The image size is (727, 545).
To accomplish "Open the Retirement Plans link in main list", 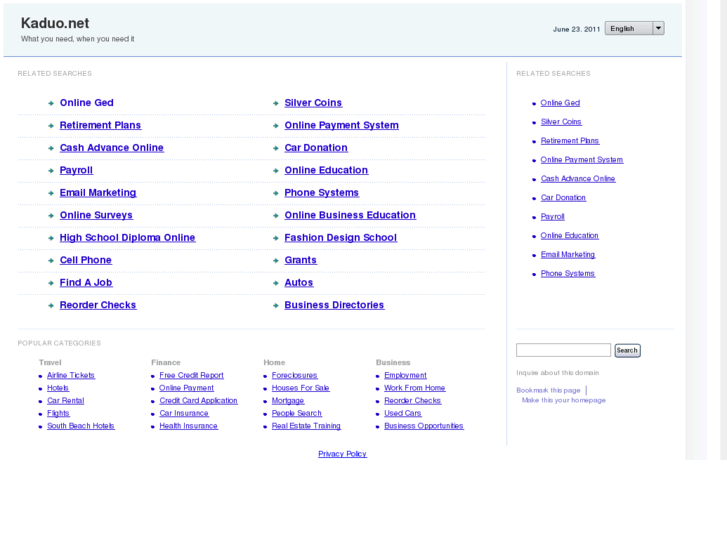I will click(100, 125).
